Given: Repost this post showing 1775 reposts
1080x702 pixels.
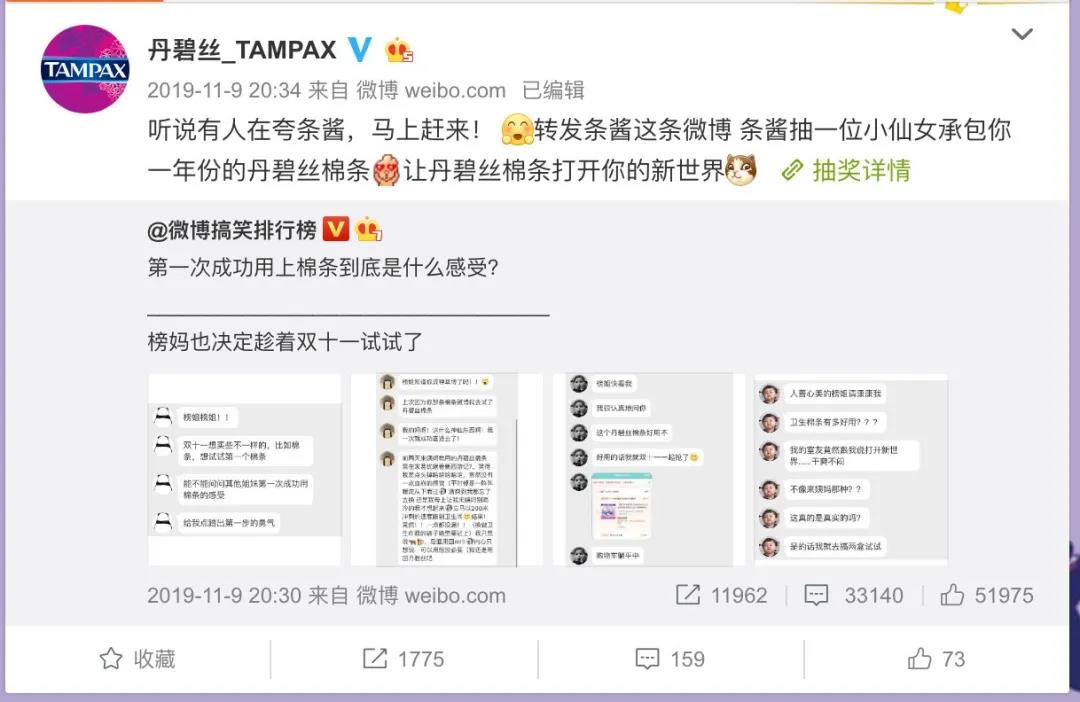Looking at the screenshot, I should 404,659.
